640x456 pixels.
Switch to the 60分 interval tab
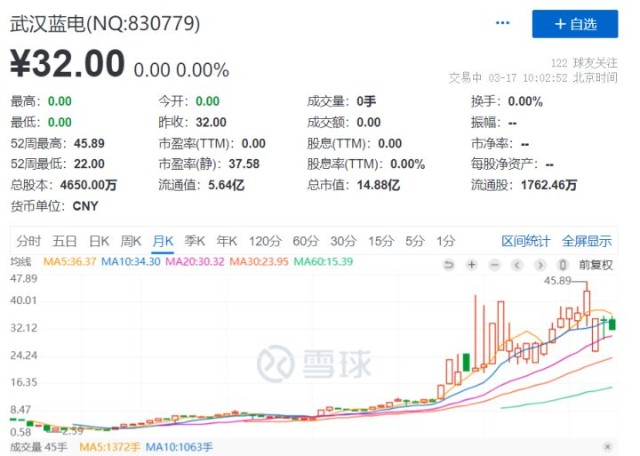point(305,241)
